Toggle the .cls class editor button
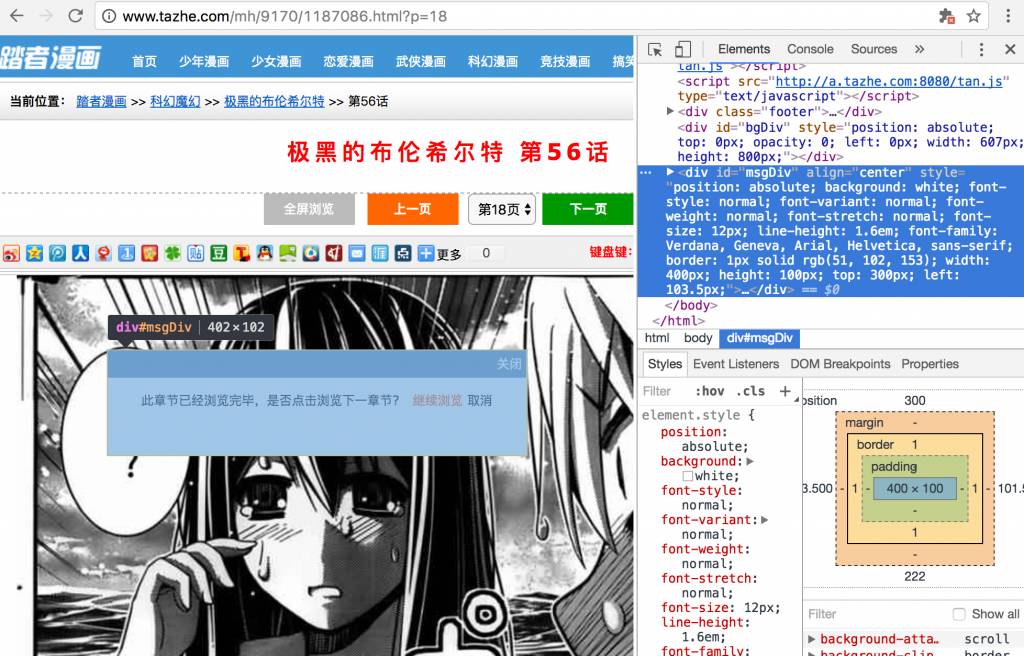The image size is (1024, 656). pyautogui.click(x=750, y=391)
